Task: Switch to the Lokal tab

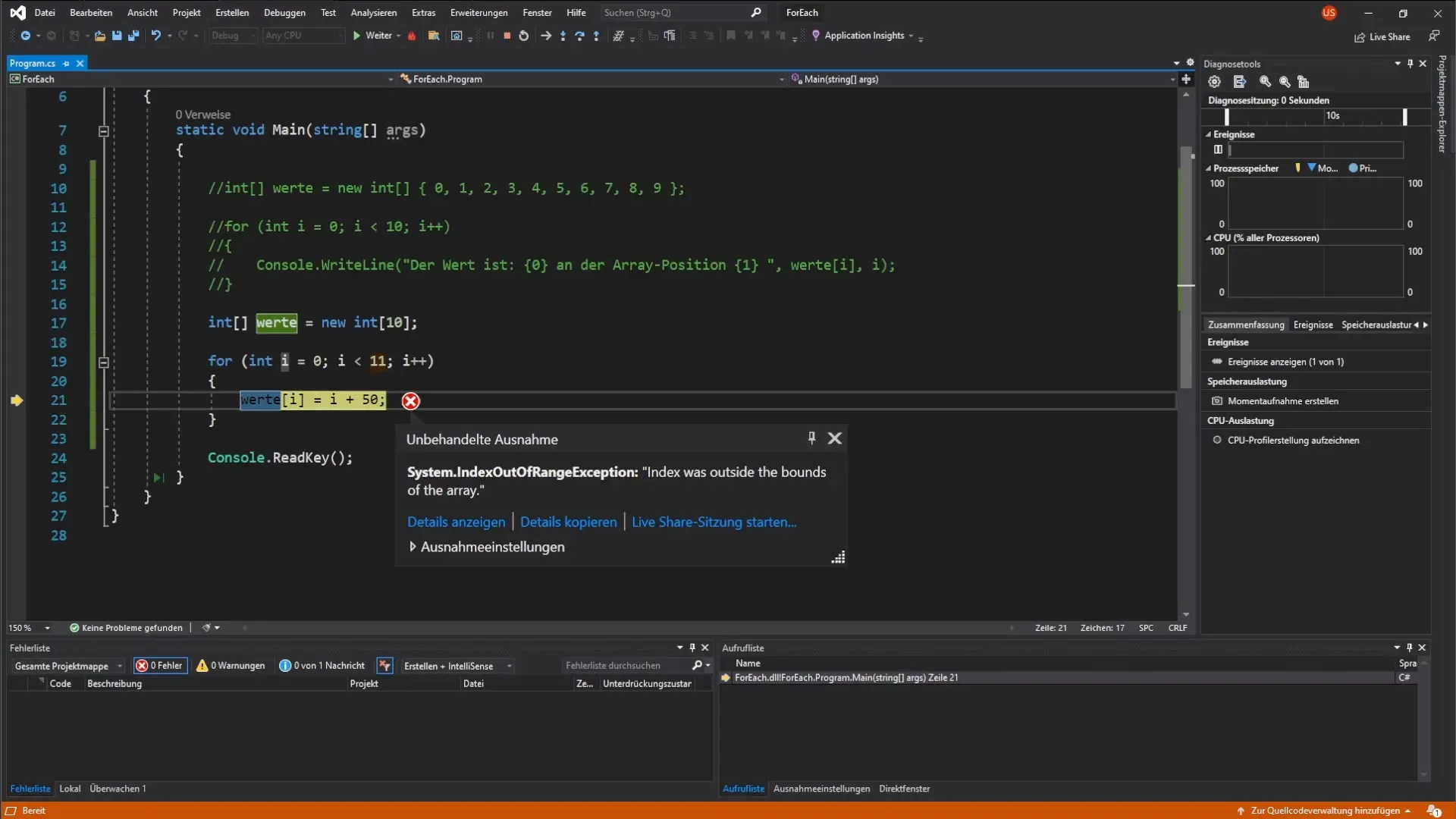Action: (70, 789)
